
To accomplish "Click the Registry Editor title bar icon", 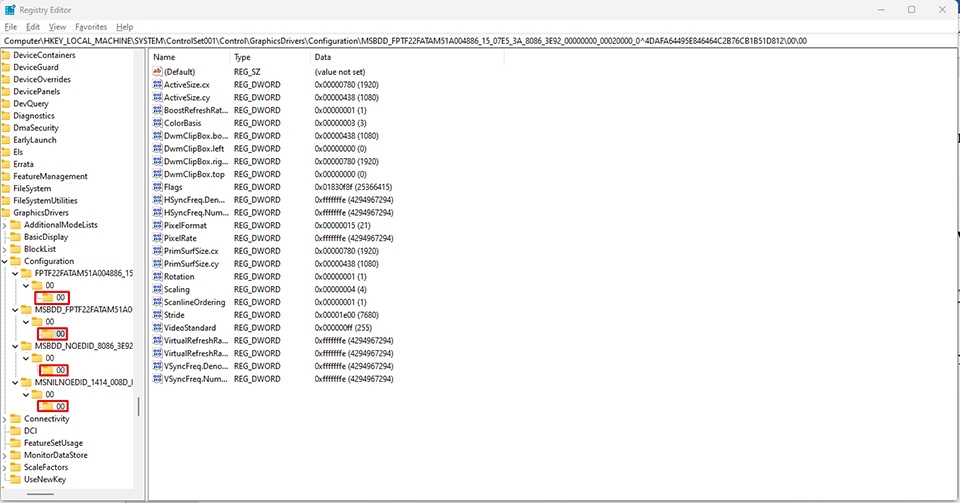I will 10,10.
